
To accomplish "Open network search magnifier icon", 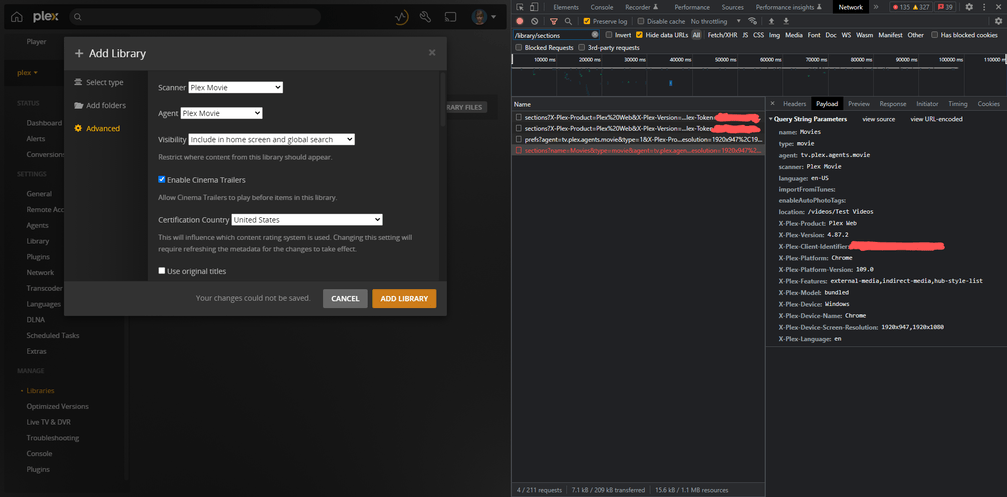I will [568, 21].
